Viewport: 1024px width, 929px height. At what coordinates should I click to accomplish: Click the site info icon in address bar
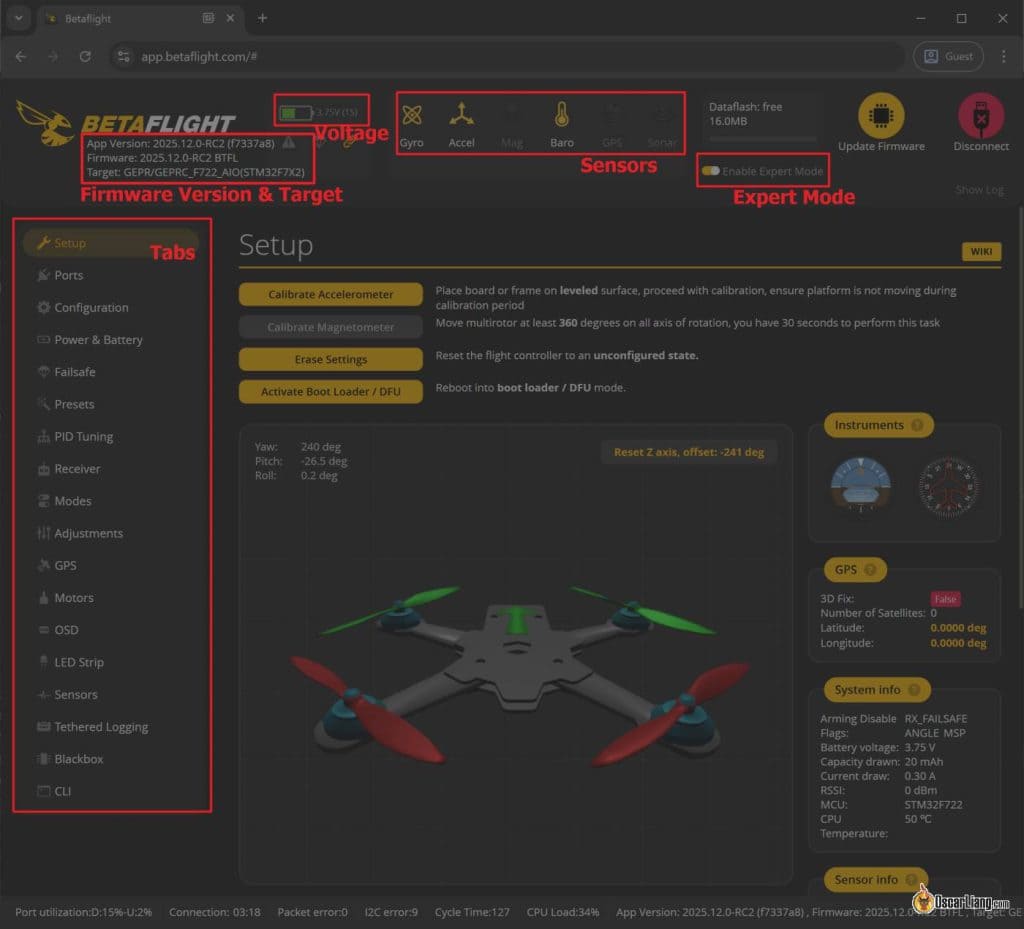pyautogui.click(x=123, y=57)
